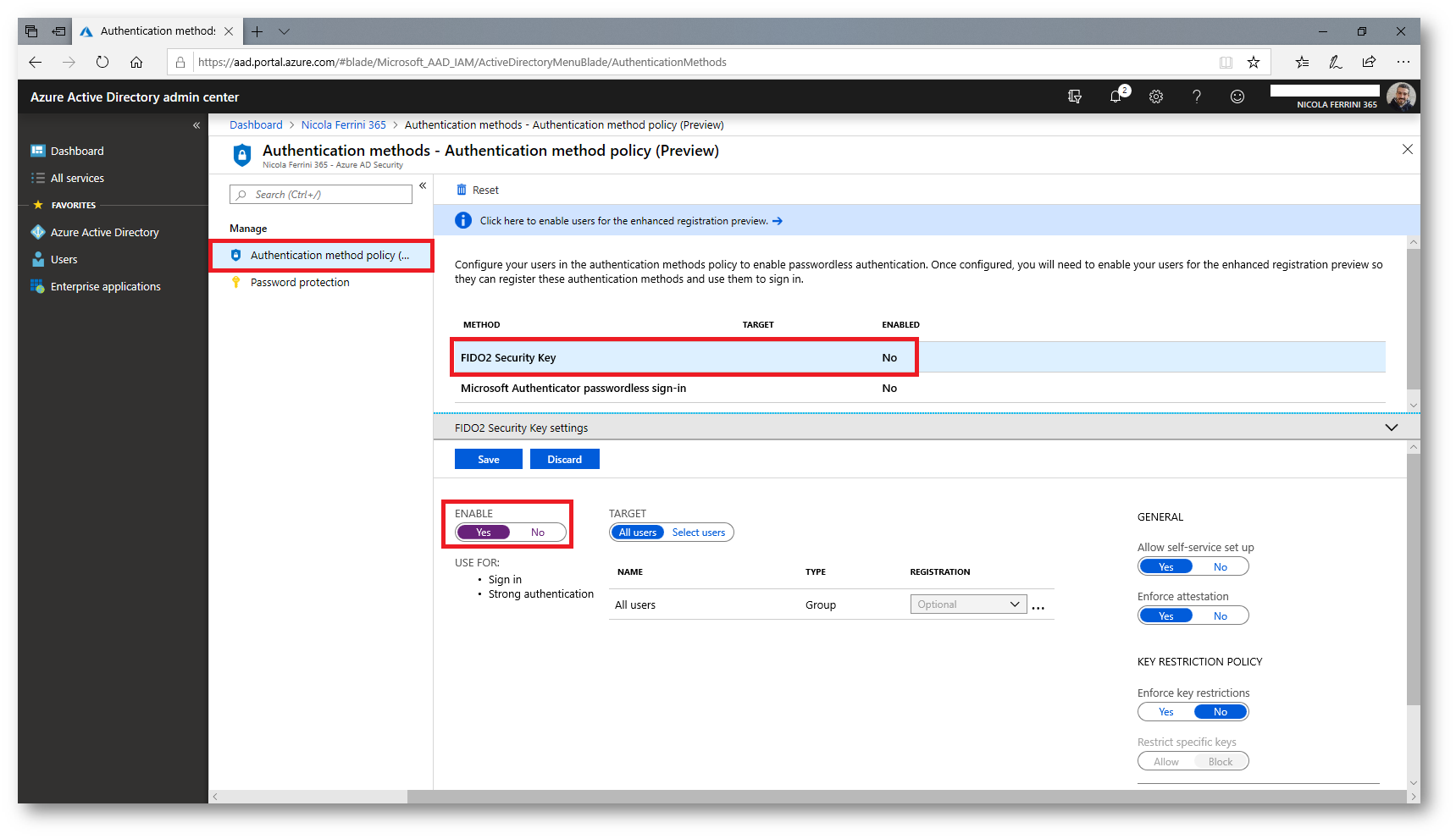
Task: Open Password protection menu item
Action: point(300,283)
